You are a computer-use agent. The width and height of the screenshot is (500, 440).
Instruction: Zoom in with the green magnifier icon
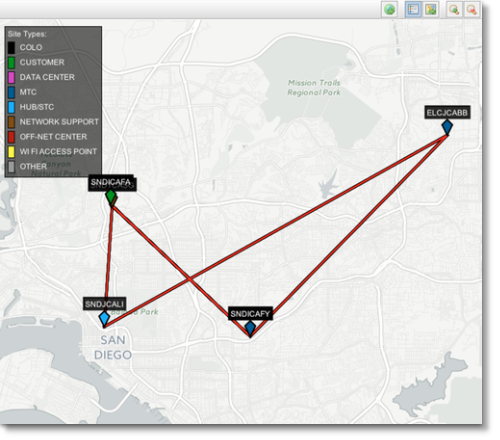tap(454, 9)
